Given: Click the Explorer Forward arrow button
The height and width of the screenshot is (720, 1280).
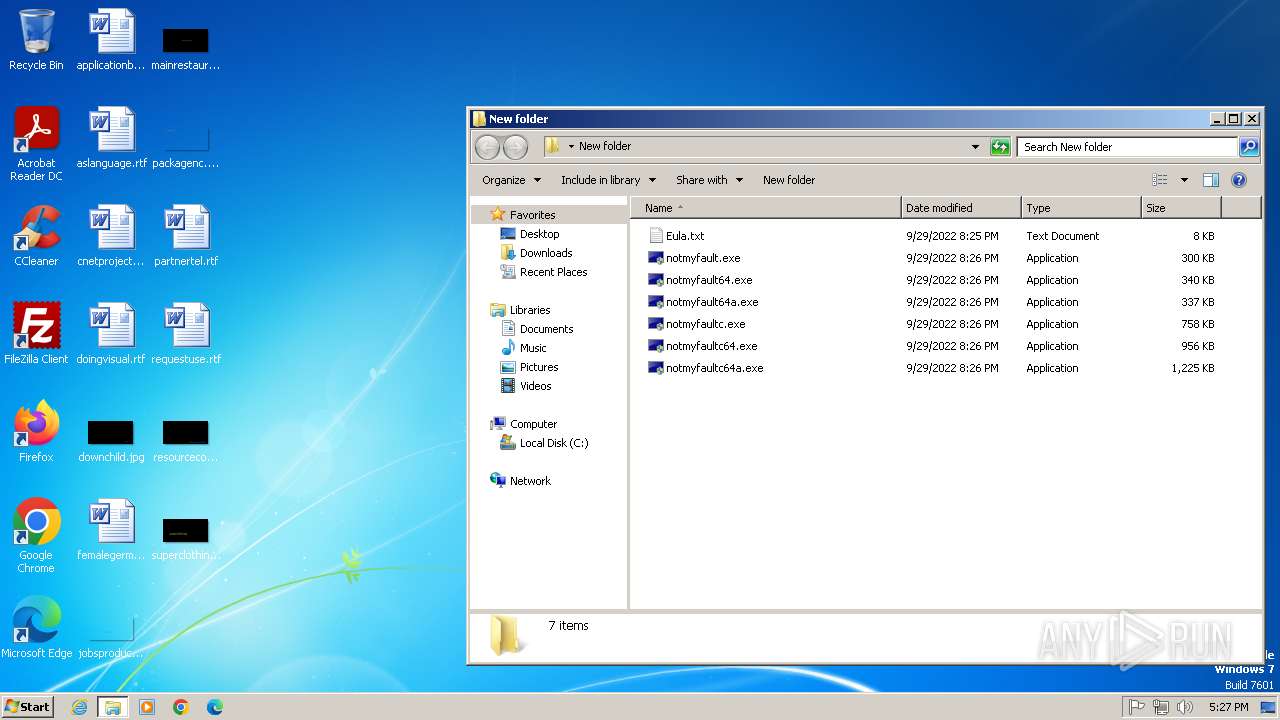Looking at the screenshot, I should [x=515, y=147].
